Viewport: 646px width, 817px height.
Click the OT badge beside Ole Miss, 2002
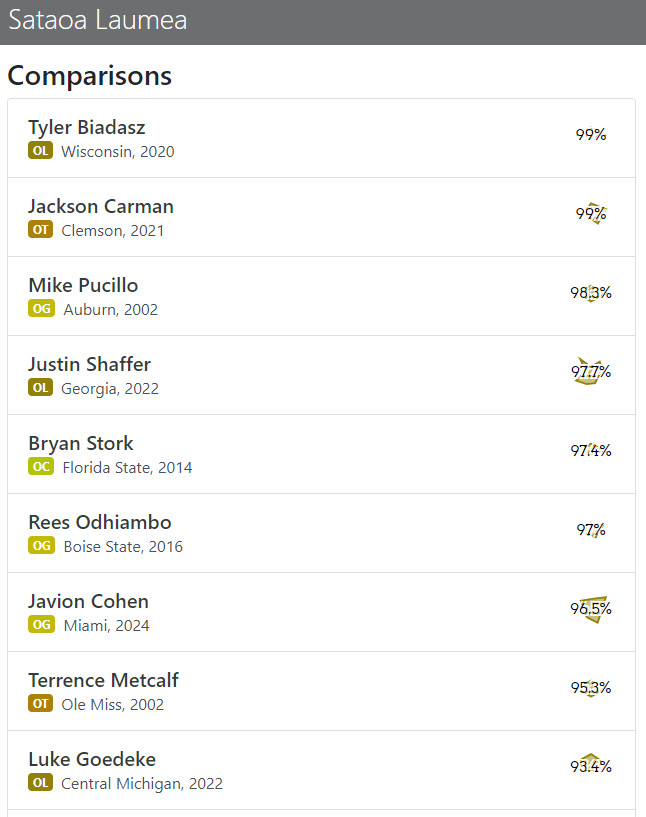(x=40, y=703)
